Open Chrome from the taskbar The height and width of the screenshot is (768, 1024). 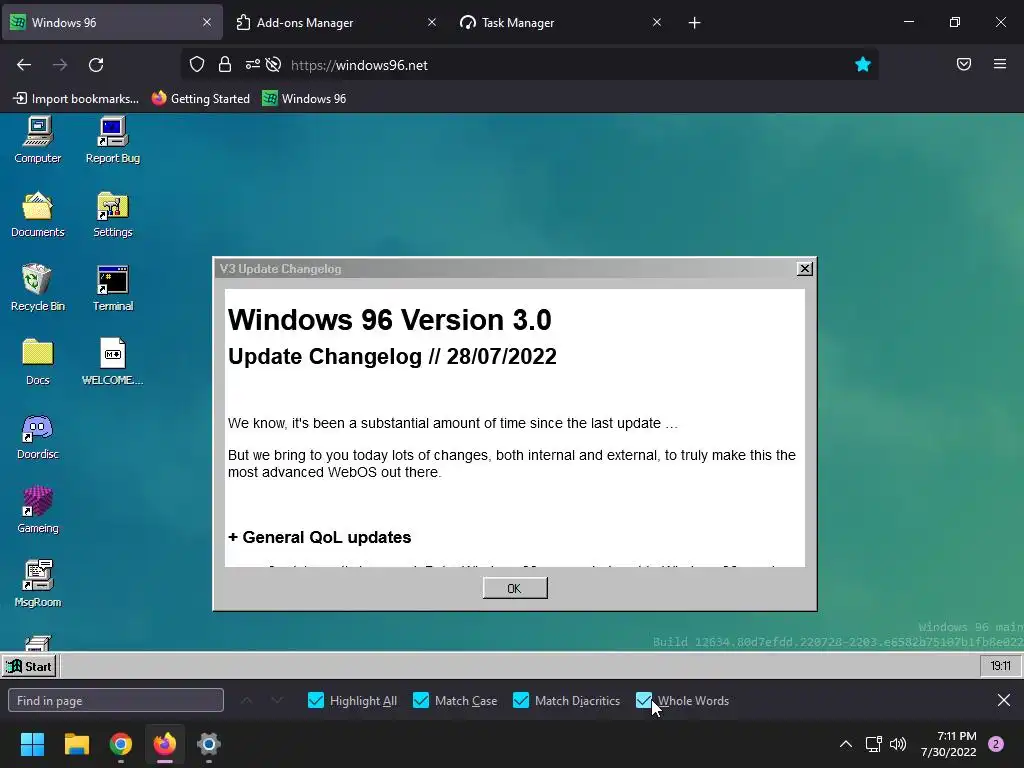[121, 744]
